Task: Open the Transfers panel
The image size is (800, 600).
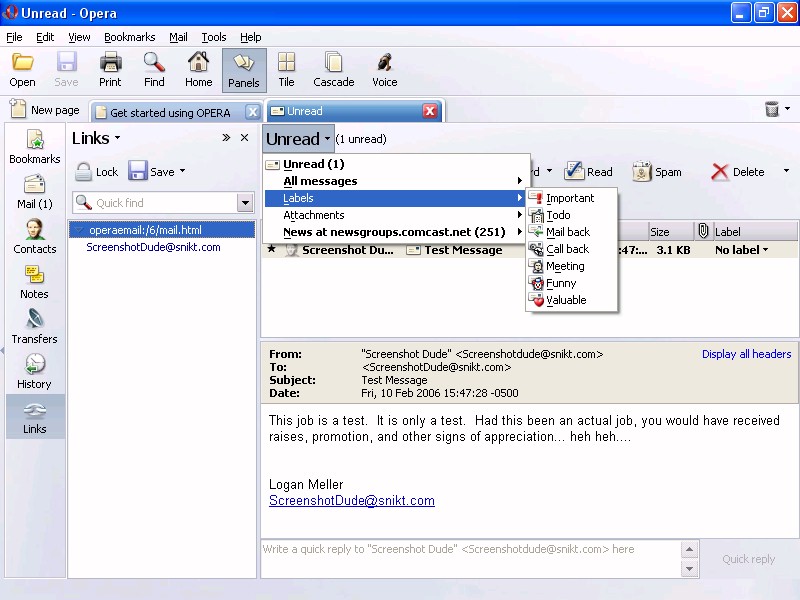Action: (34, 327)
